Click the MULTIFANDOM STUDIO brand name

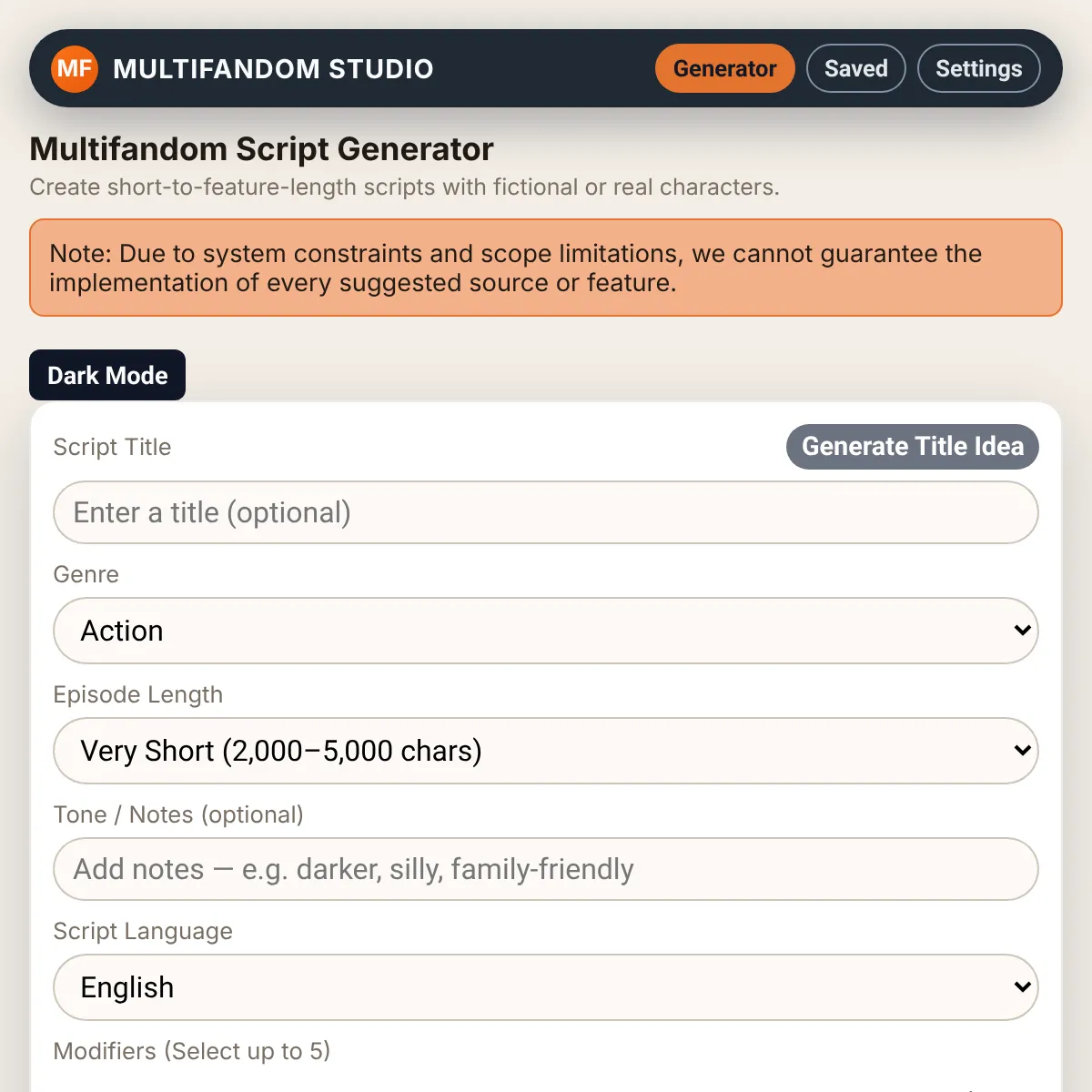coord(273,69)
